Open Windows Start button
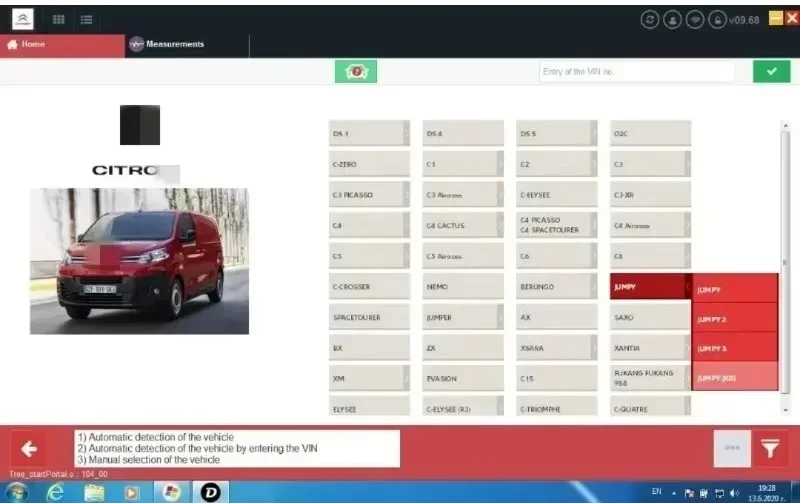 (16, 493)
